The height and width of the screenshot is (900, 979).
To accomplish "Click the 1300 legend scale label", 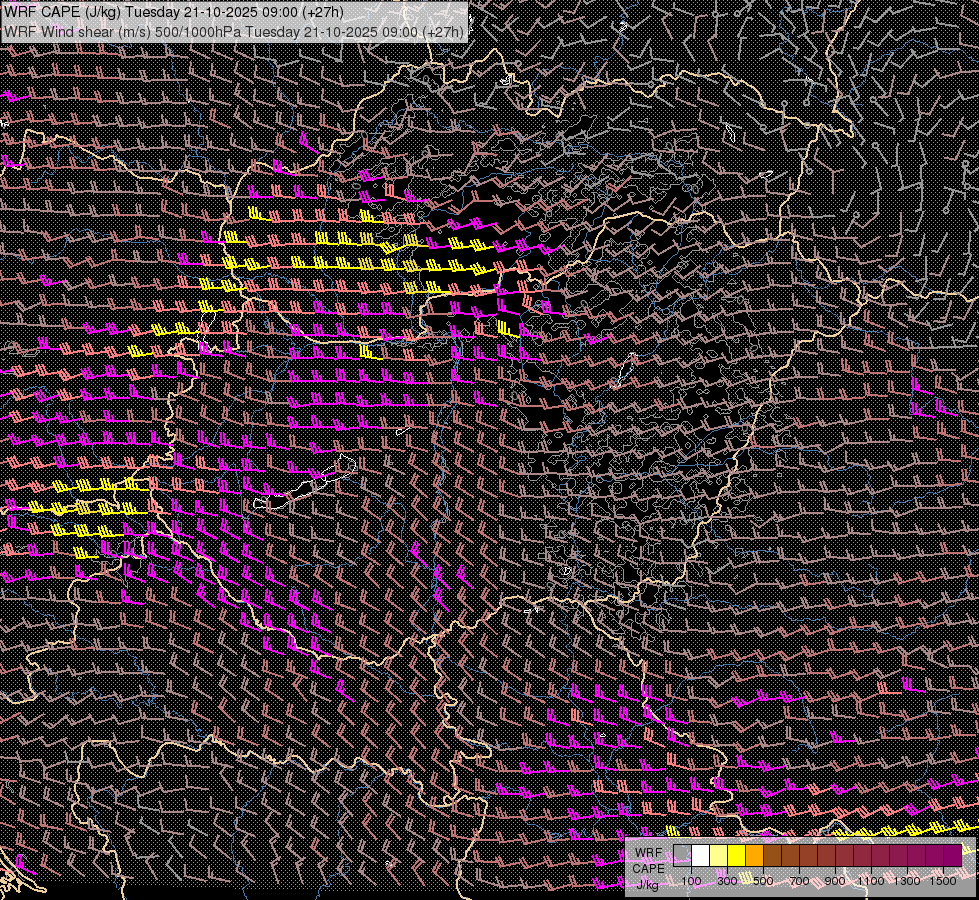I will pyautogui.click(x=907, y=881).
